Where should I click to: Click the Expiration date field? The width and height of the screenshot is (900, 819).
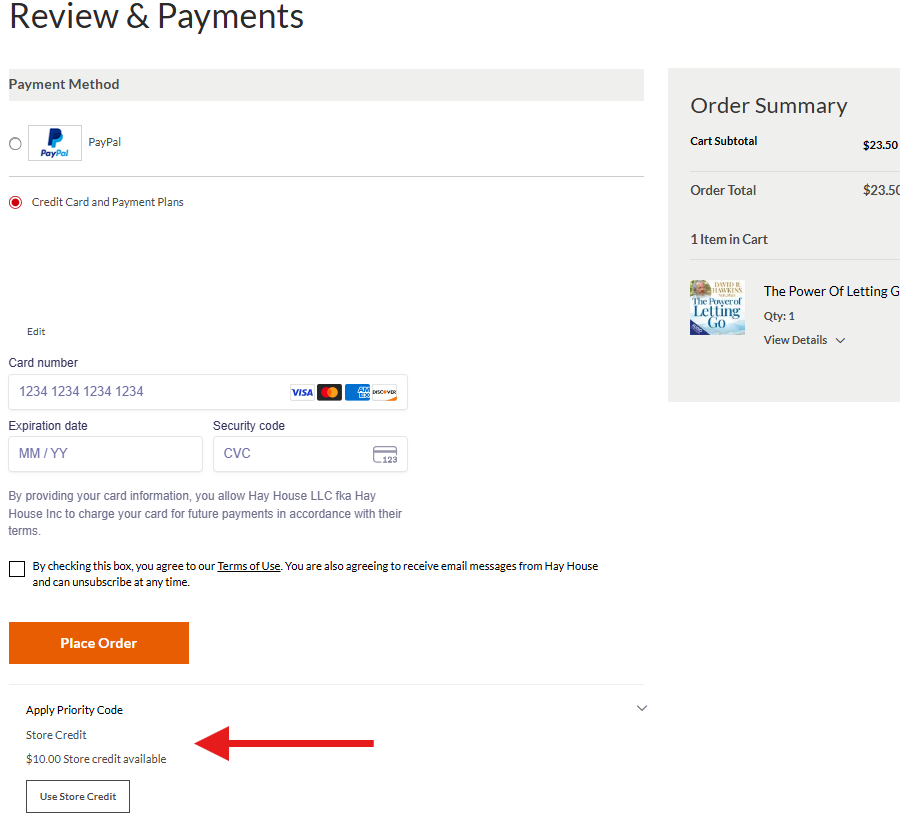[105, 454]
